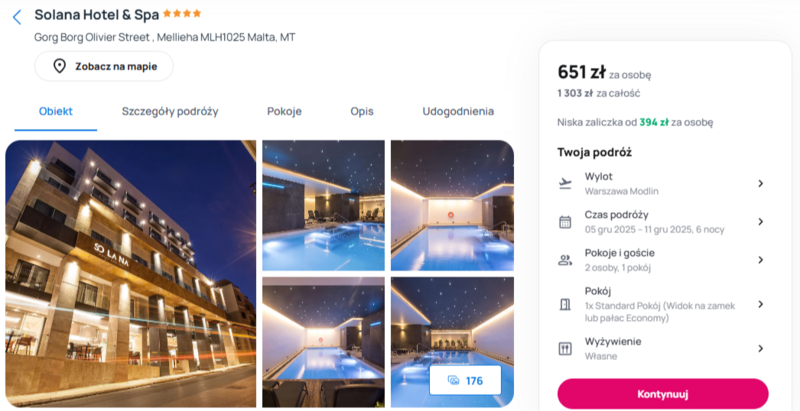Viewport: 800px width, 411px height.
Task: Click the cutlery icon for Wyżywienie
Action: pos(565,349)
